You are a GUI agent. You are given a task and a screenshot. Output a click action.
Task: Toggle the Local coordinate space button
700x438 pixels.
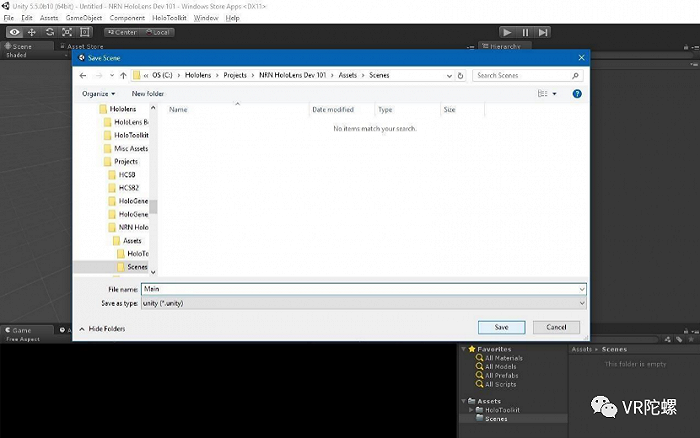click(x=157, y=32)
